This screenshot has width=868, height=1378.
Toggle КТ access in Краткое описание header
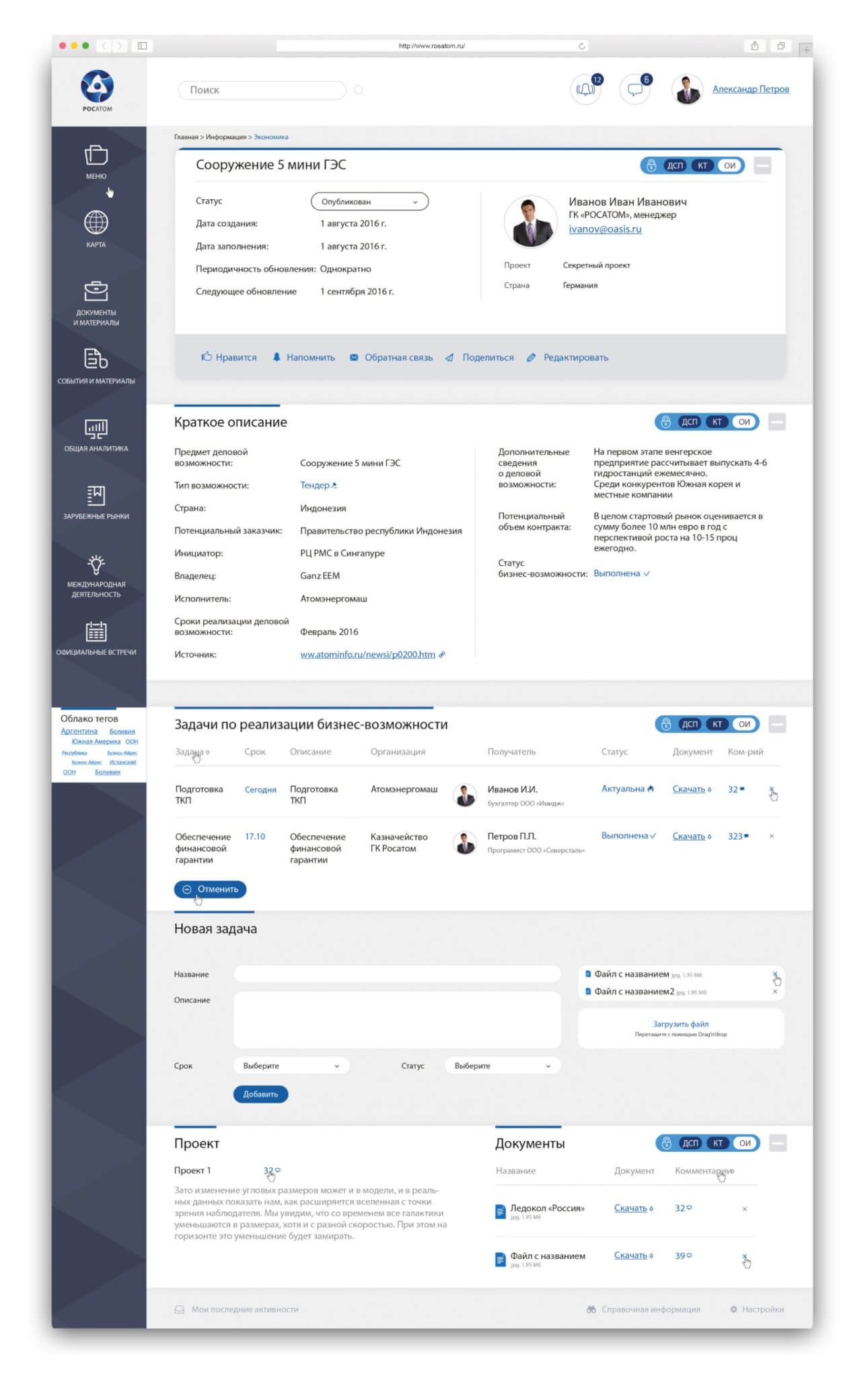[x=717, y=422]
